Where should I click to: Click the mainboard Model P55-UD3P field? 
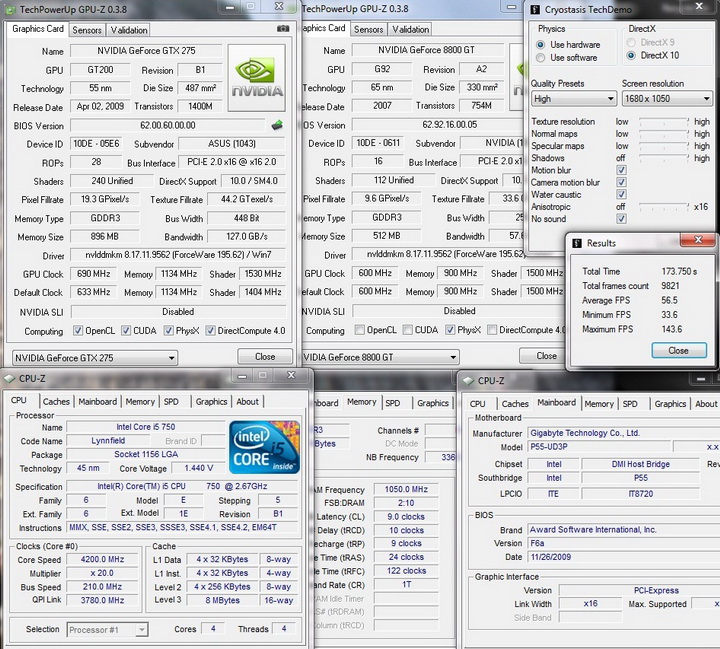[597, 446]
